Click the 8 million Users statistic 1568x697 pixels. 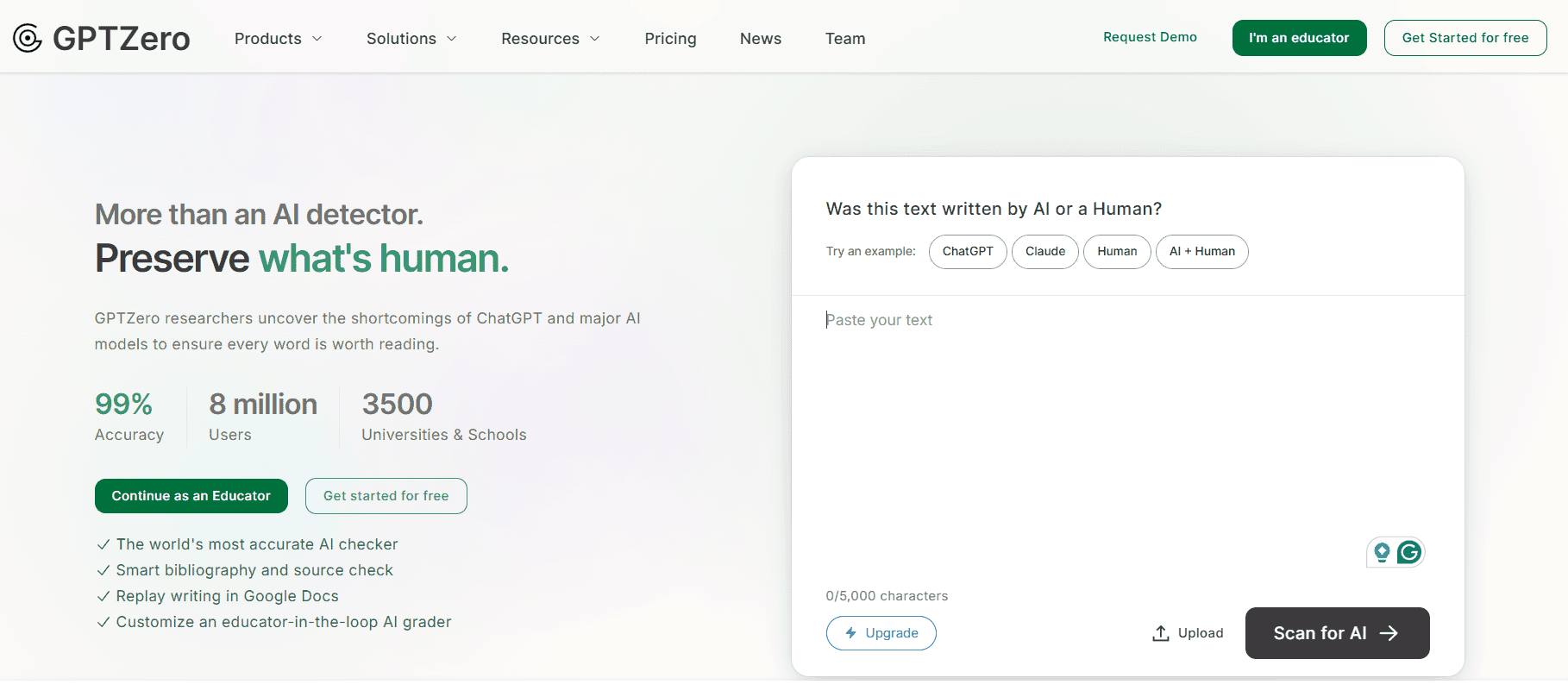tap(263, 416)
